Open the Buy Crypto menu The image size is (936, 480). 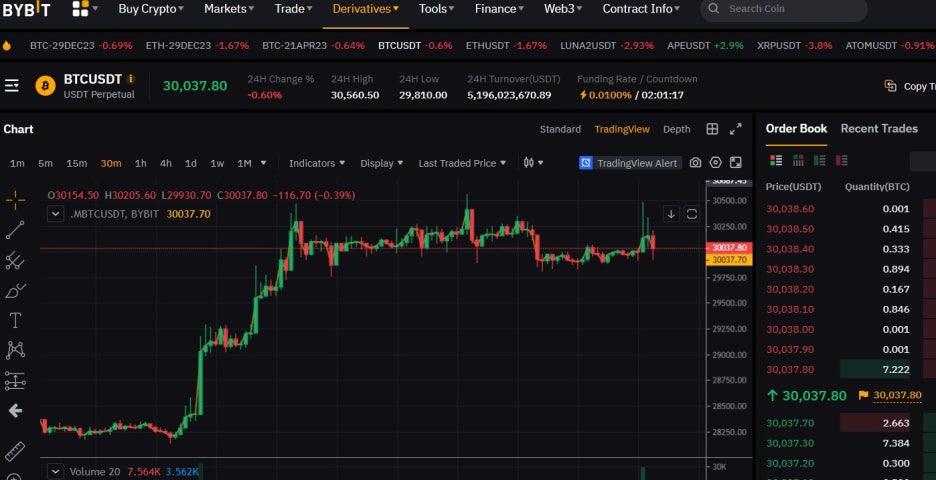[x=151, y=9]
